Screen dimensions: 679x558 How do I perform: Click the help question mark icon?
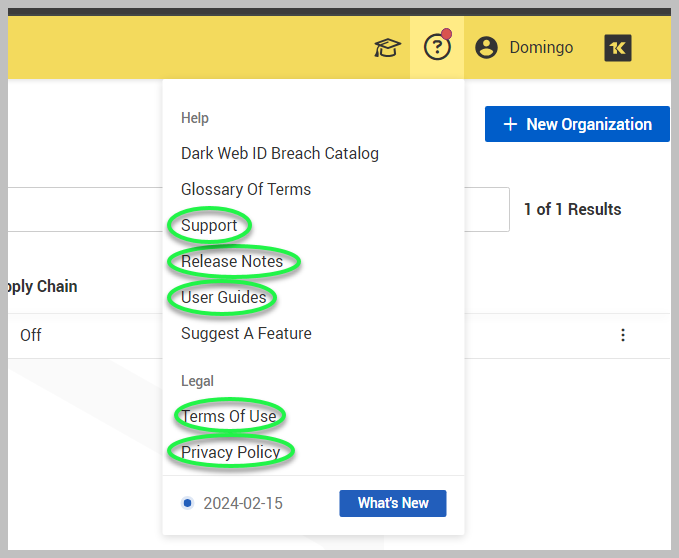coord(437,48)
